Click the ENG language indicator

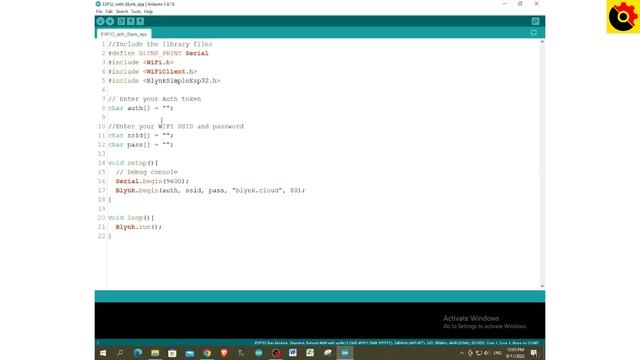click(x=498, y=353)
